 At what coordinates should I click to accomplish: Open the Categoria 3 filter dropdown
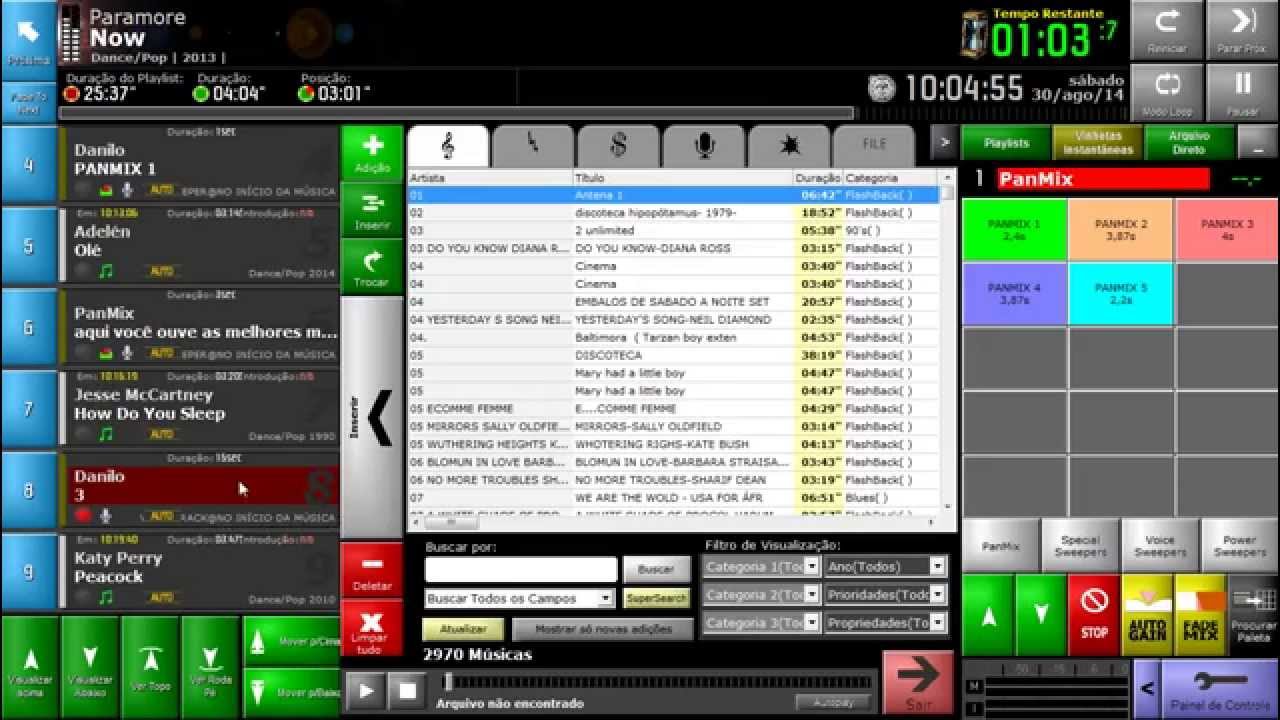click(x=812, y=623)
